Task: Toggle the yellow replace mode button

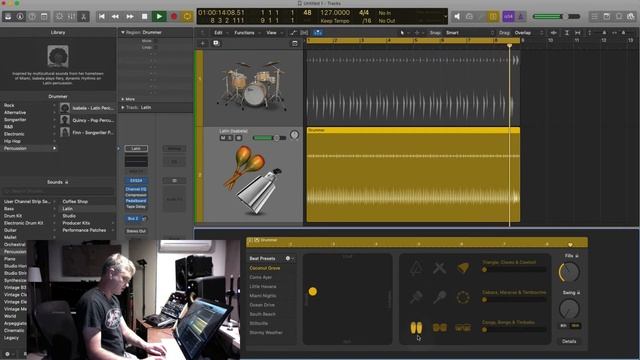Action: coord(493,16)
